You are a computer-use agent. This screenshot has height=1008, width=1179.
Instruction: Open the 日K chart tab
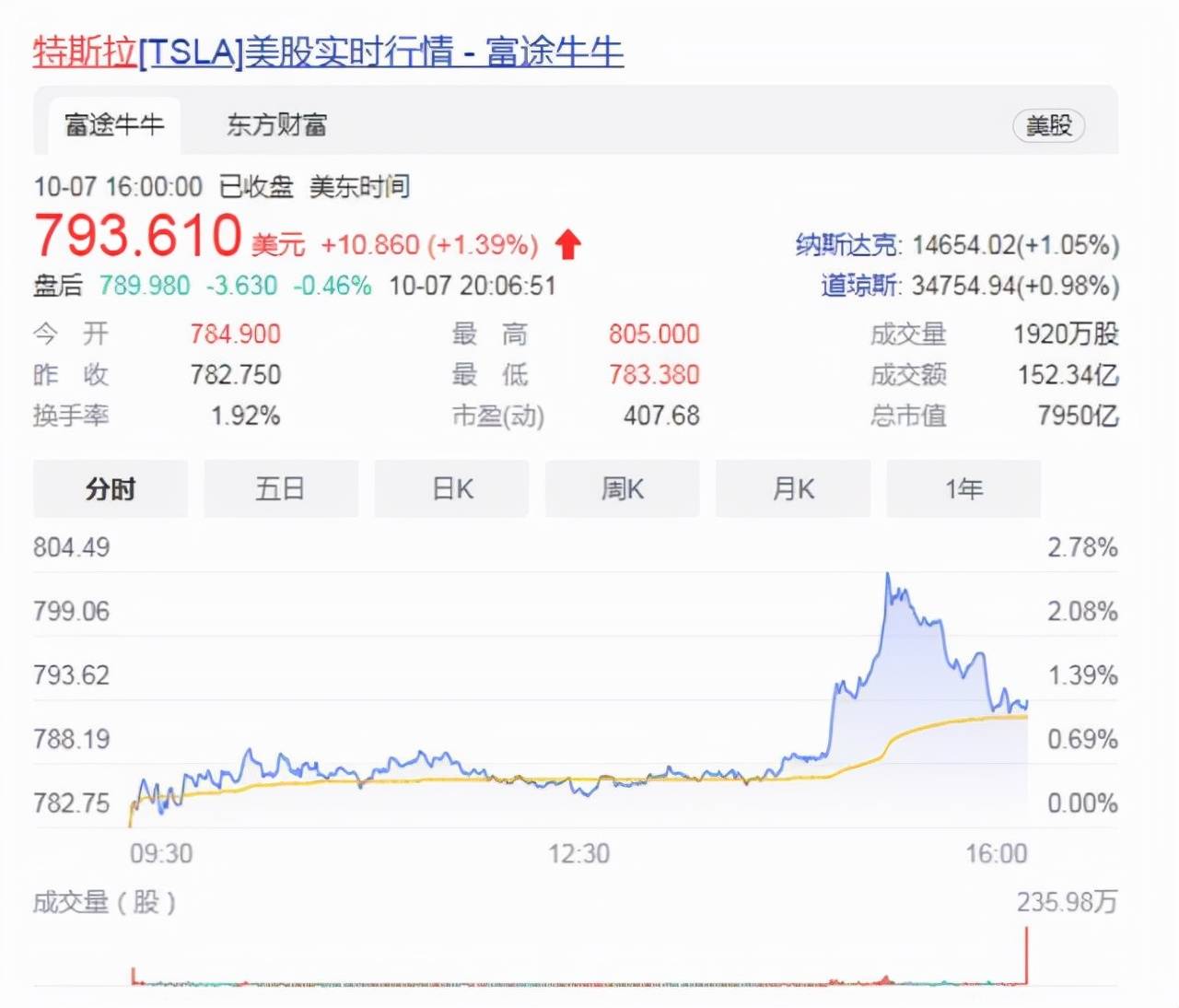click(451, 488)
